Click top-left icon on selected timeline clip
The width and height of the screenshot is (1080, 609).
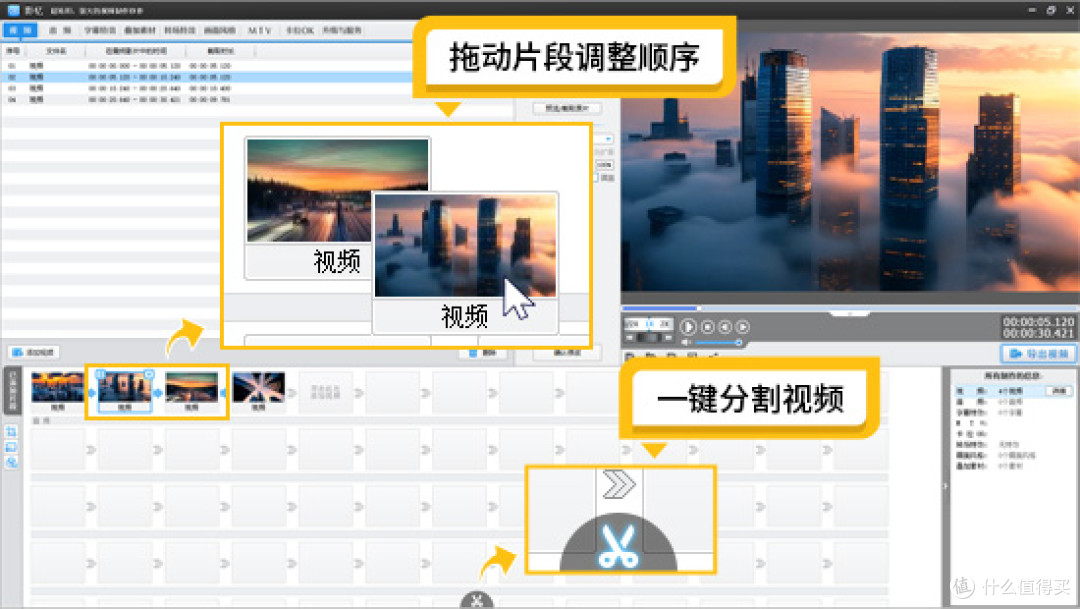tap(101, 374)
